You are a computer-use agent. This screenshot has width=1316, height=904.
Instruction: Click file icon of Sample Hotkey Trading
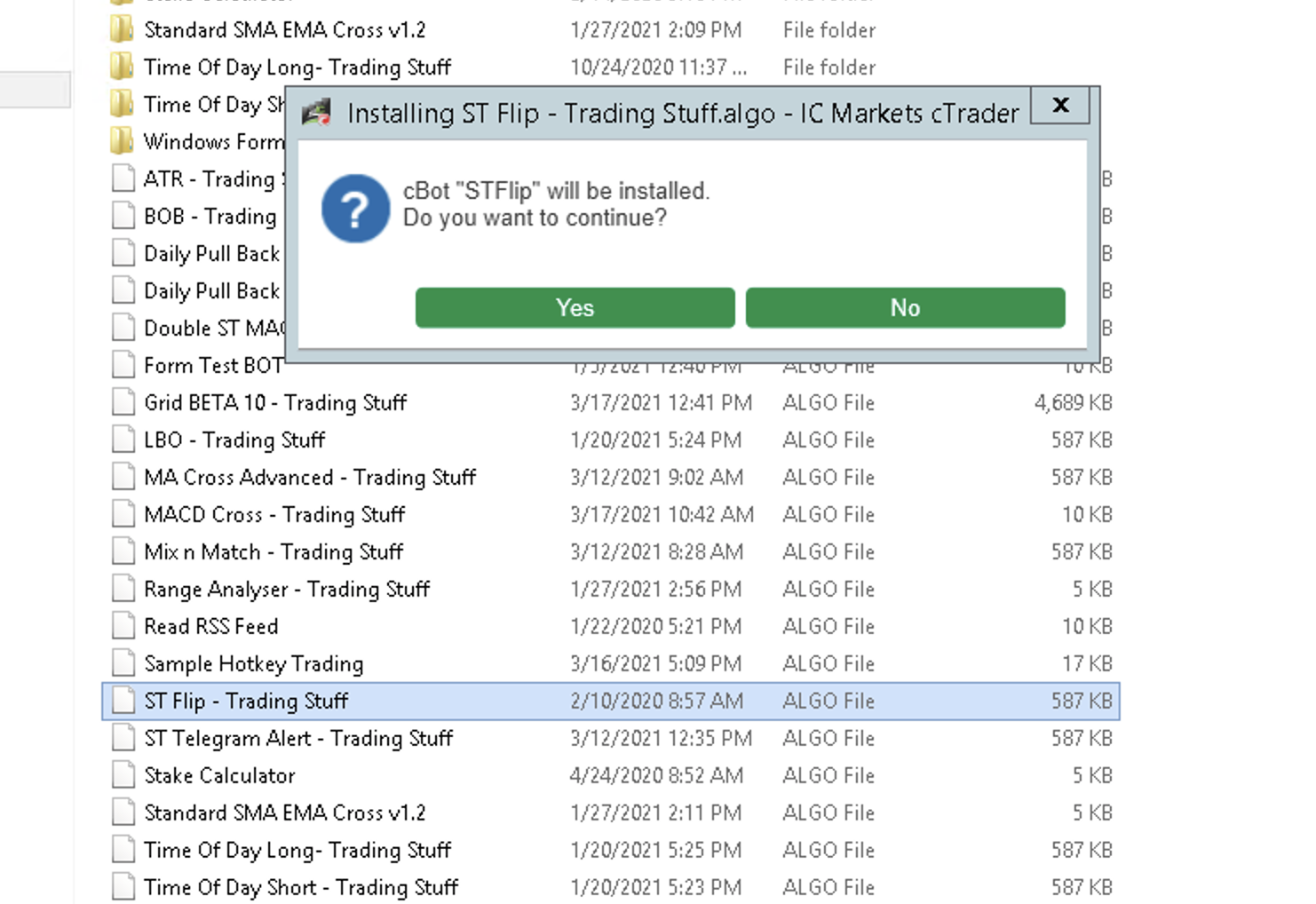[123, 663]
